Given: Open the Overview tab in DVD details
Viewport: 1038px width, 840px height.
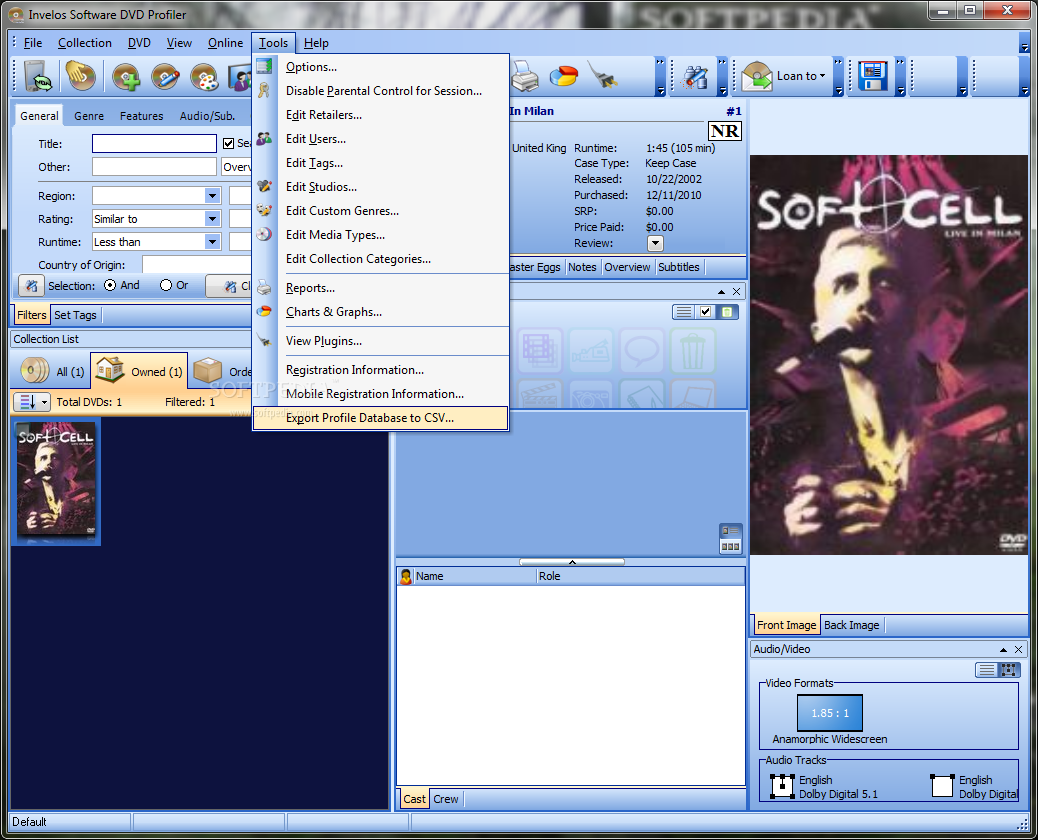Looking at the screenshot, I should pyautogui.click(x=627, y=267).
